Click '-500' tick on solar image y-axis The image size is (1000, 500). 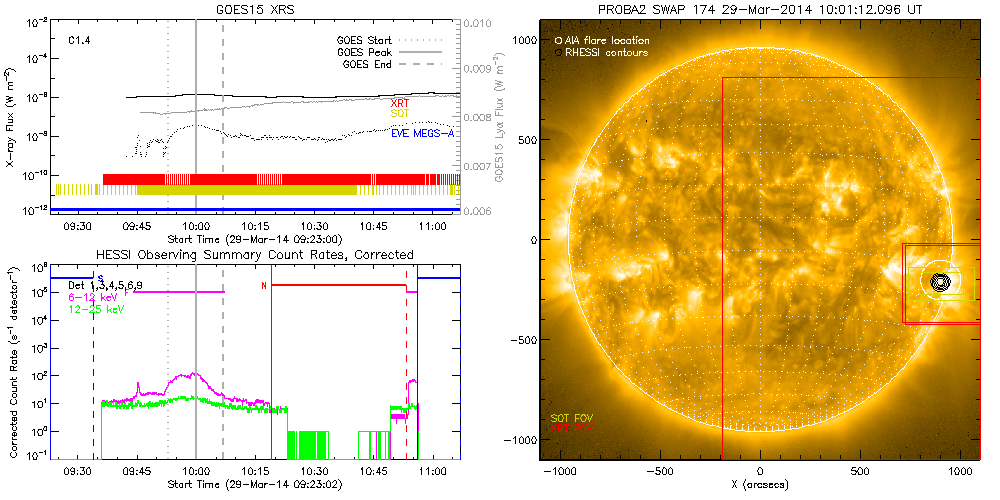[x=522, y=340]
